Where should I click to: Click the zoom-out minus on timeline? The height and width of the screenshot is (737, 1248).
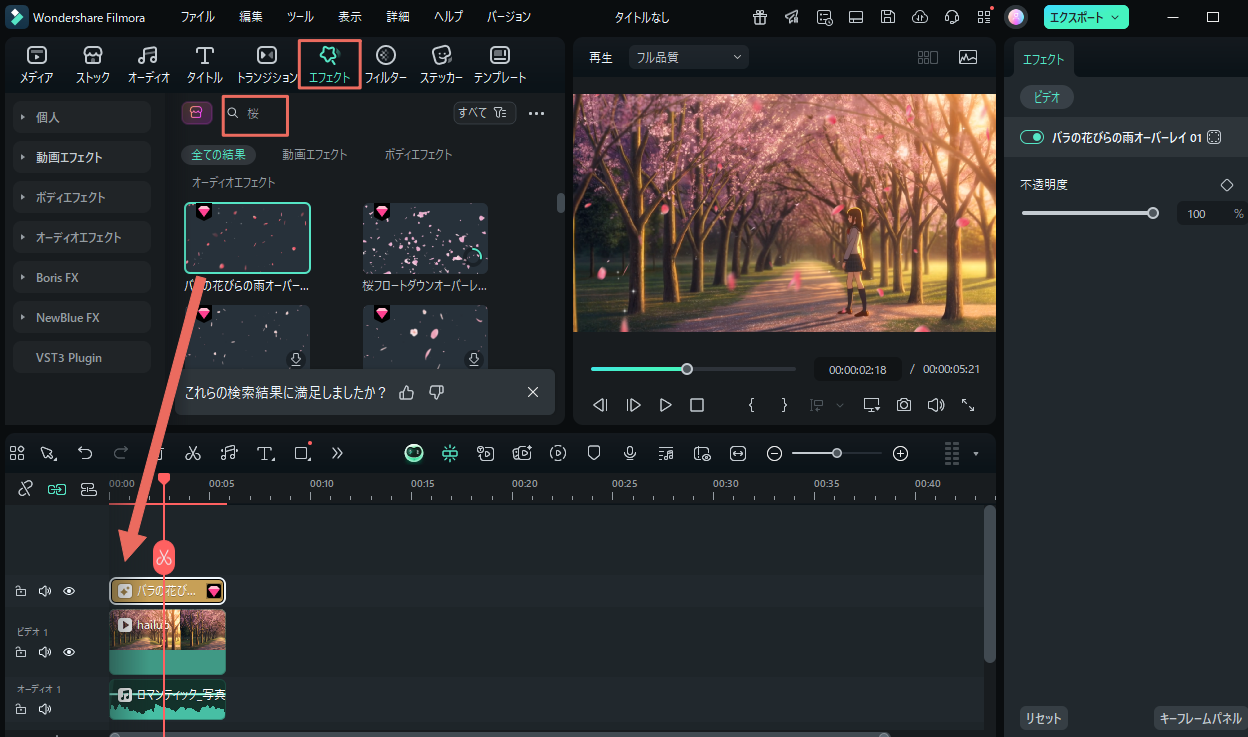pos(774,453)
